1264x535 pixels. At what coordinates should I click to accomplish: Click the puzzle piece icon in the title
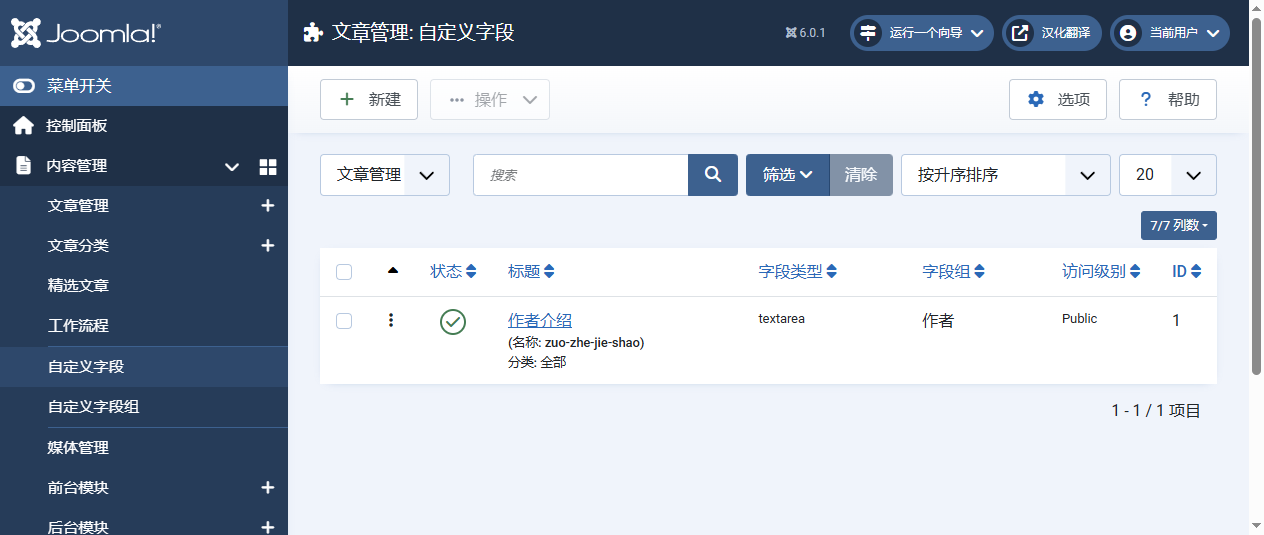[x=313, y=33]
